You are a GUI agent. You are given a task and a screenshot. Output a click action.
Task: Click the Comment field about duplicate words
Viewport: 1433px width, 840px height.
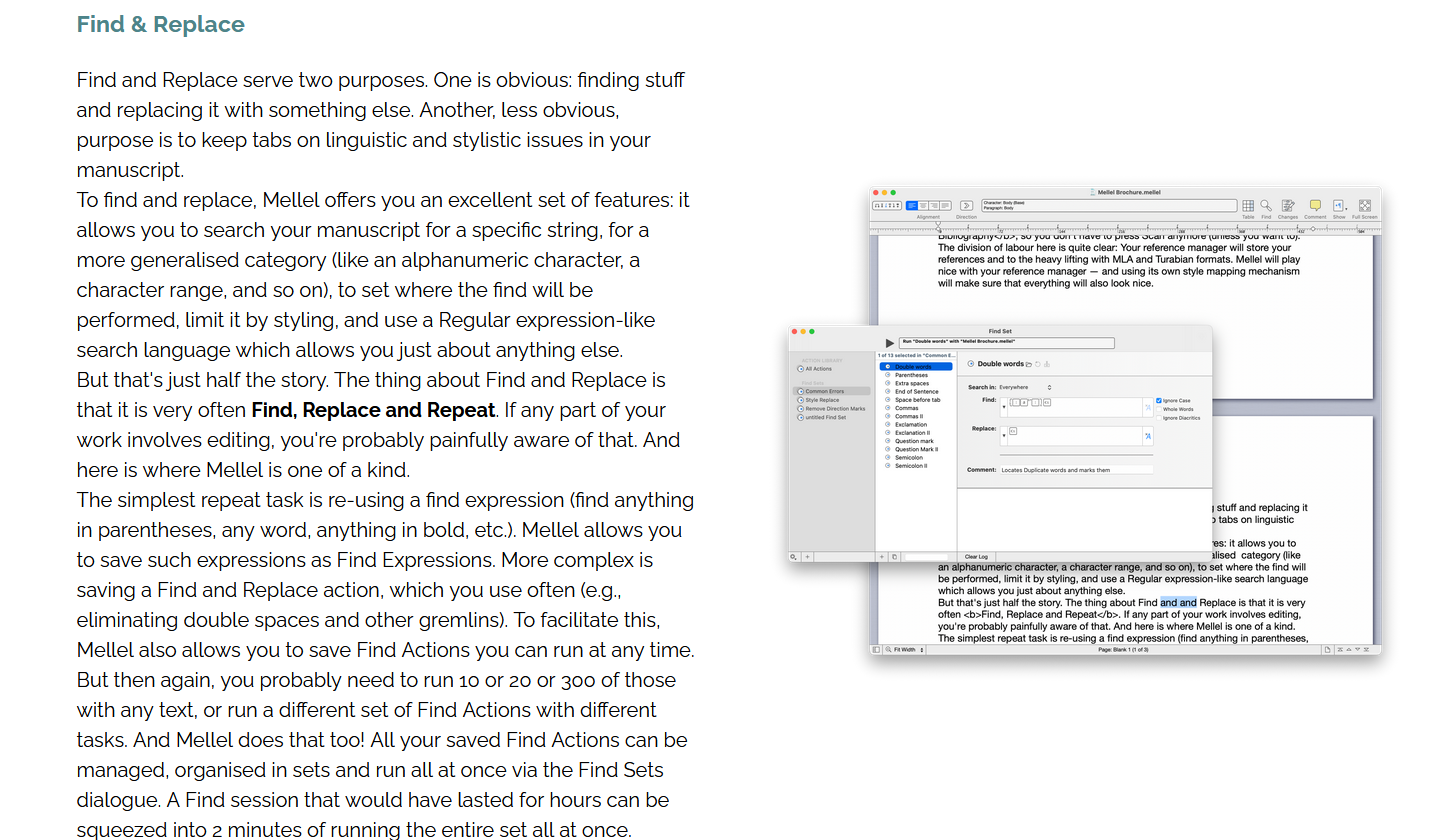click(1076, 470)
